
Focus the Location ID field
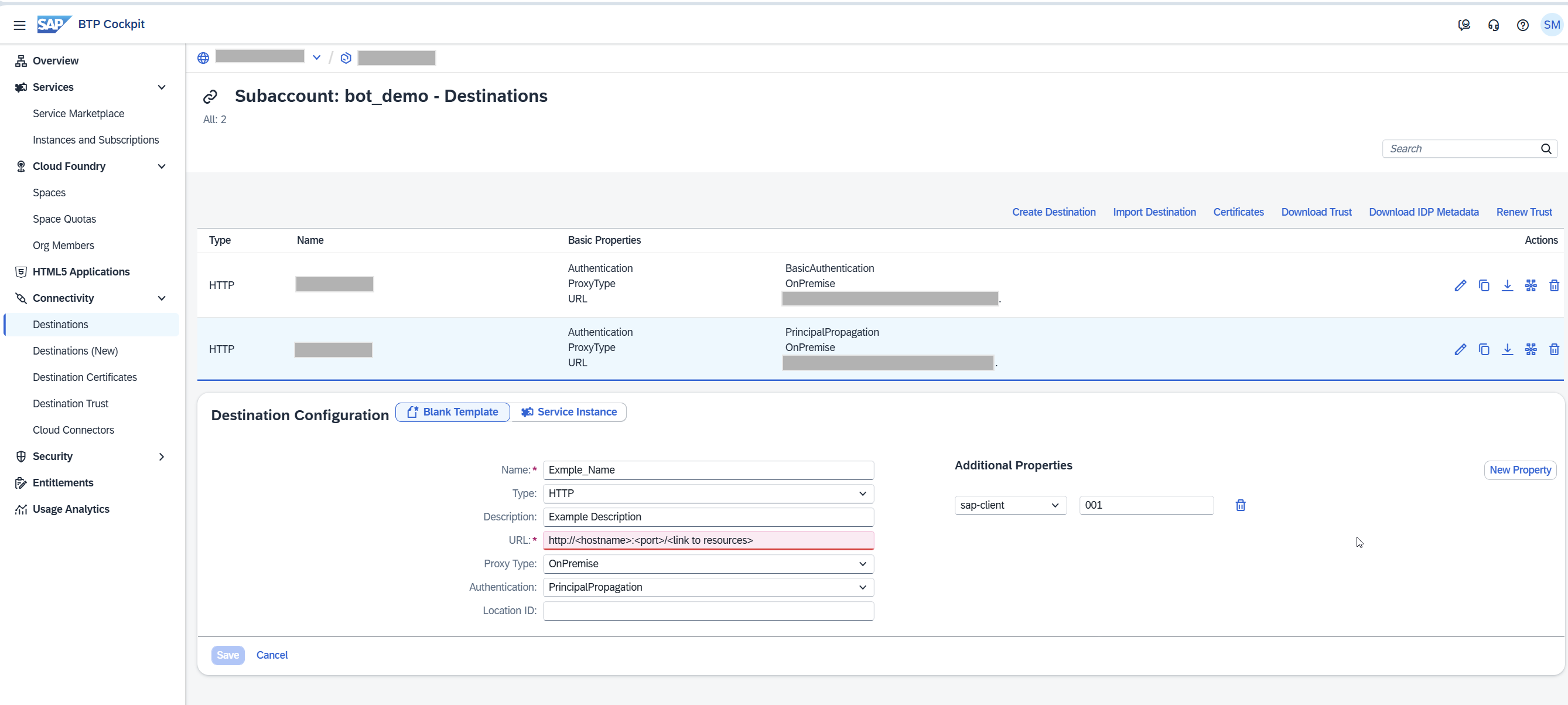coord(708,611)
